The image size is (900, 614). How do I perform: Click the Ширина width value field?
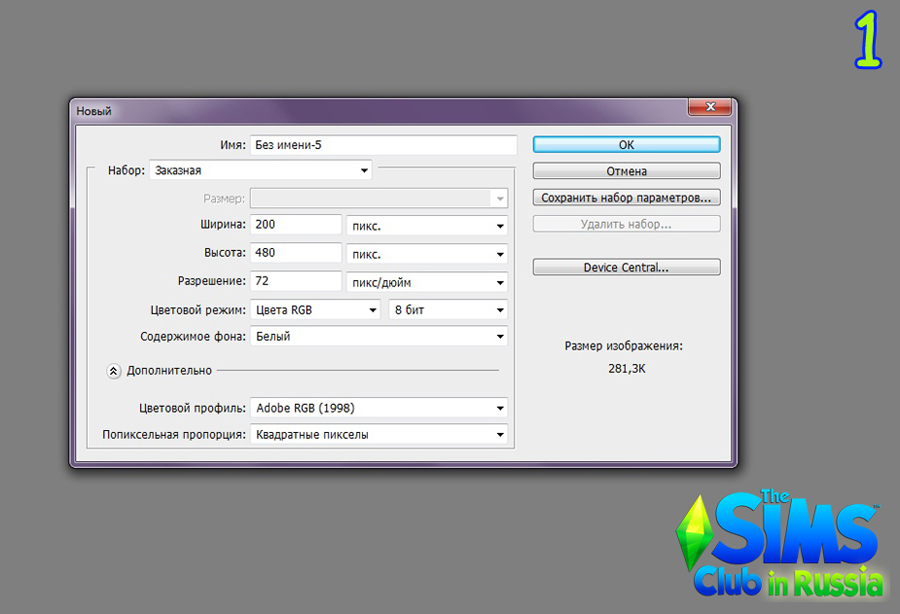click(297, 226)
